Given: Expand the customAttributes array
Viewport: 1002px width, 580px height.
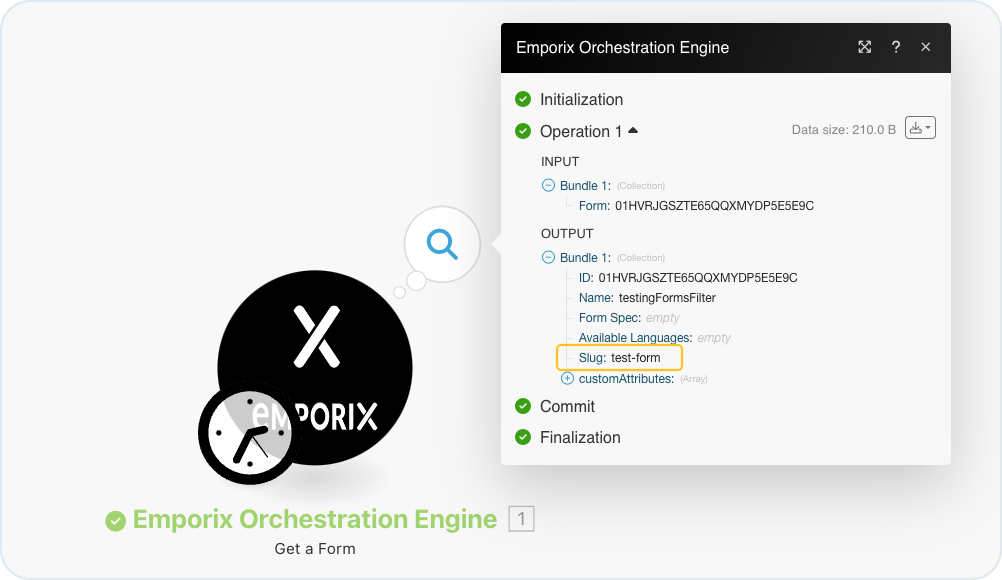Looking at the screenshot, I should tap(567, 378).
